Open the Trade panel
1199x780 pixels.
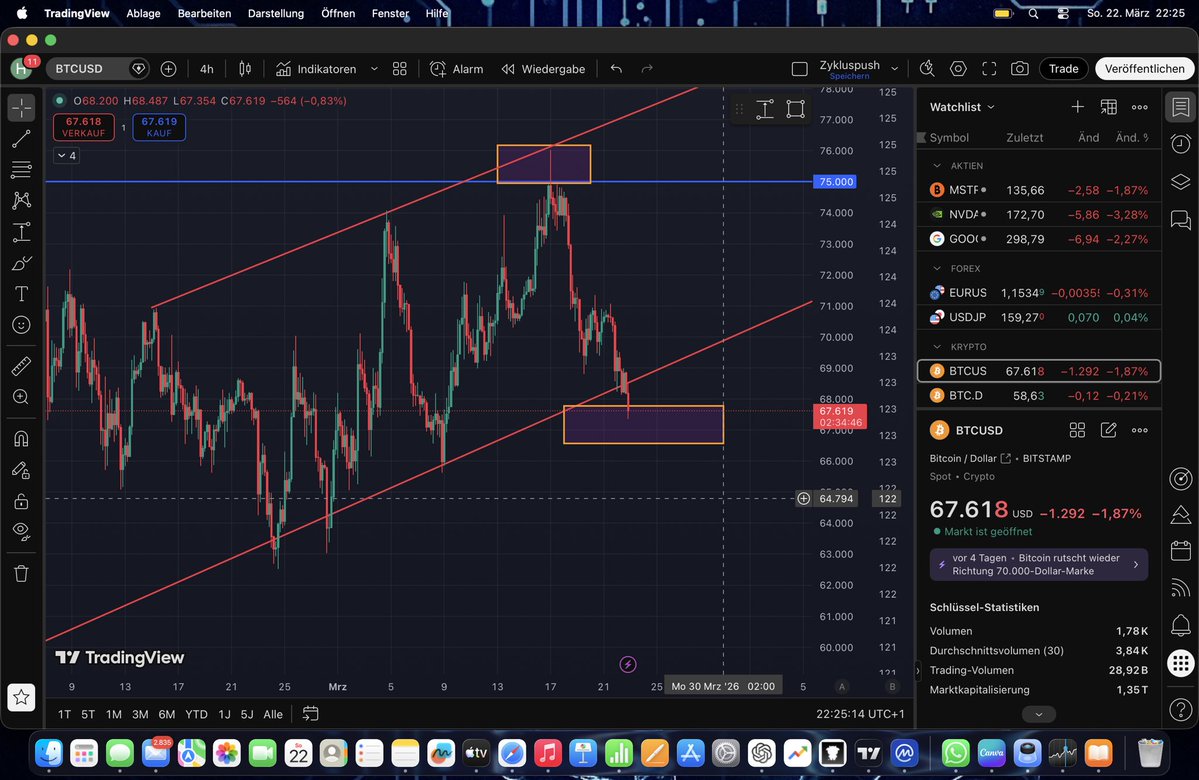(1063, 69)
